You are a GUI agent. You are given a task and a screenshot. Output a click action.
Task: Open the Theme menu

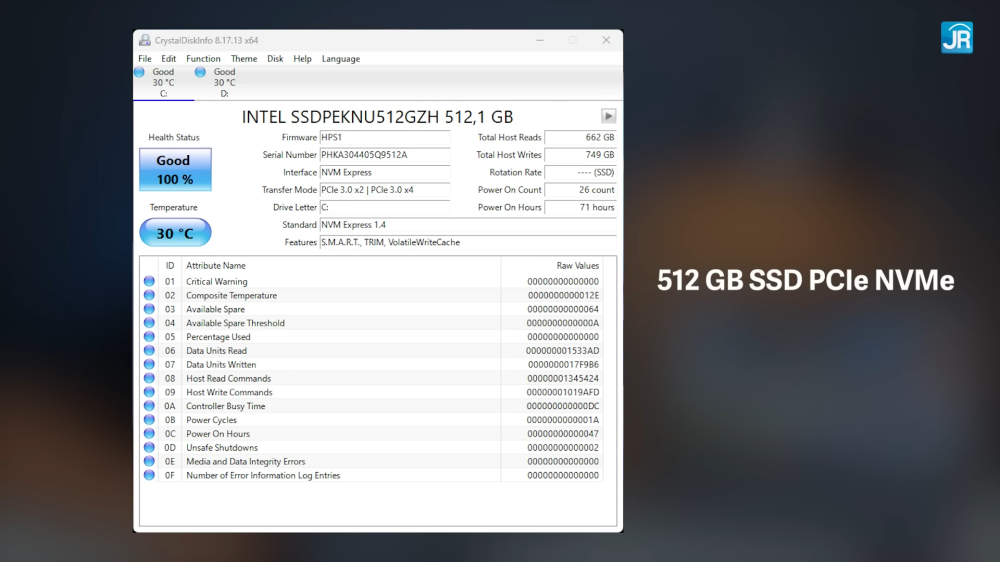(244, 59)
